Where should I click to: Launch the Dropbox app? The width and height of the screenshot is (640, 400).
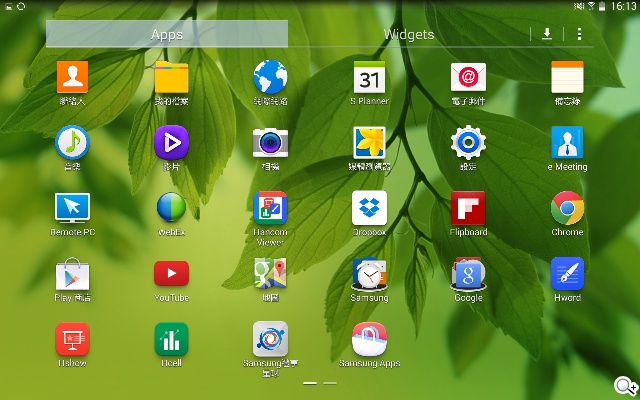tap(369, 208)
